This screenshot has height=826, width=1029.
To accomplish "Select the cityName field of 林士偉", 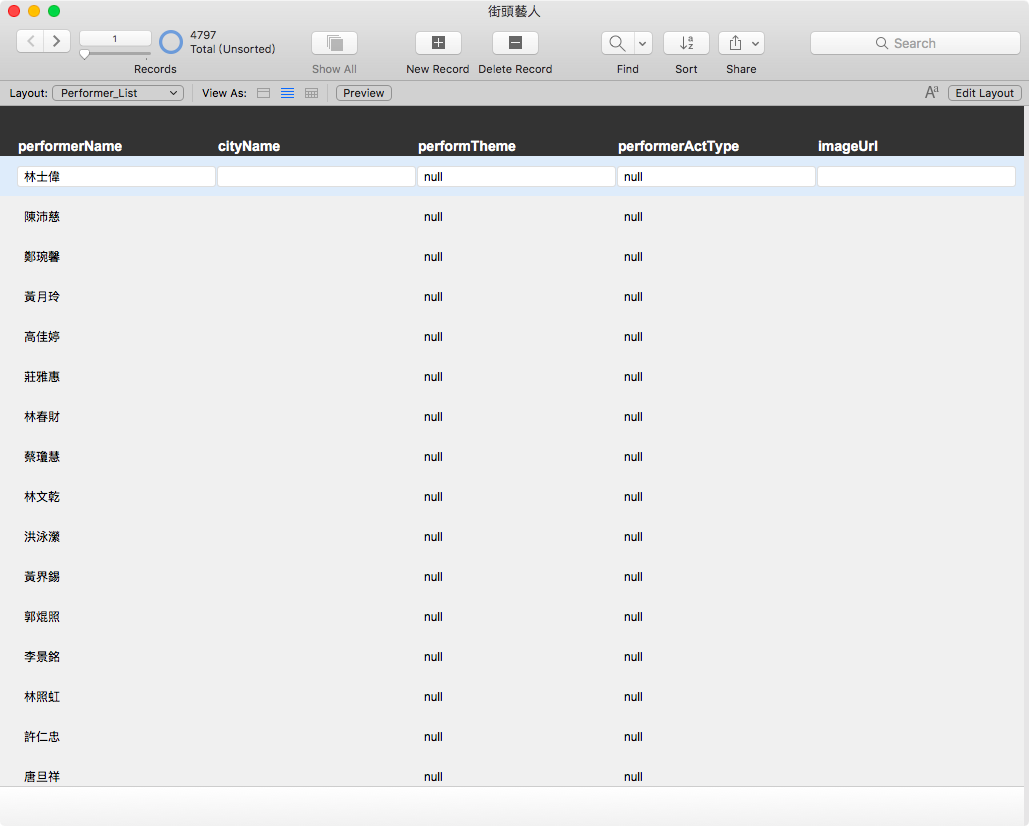I will click(x=316, y=176).
